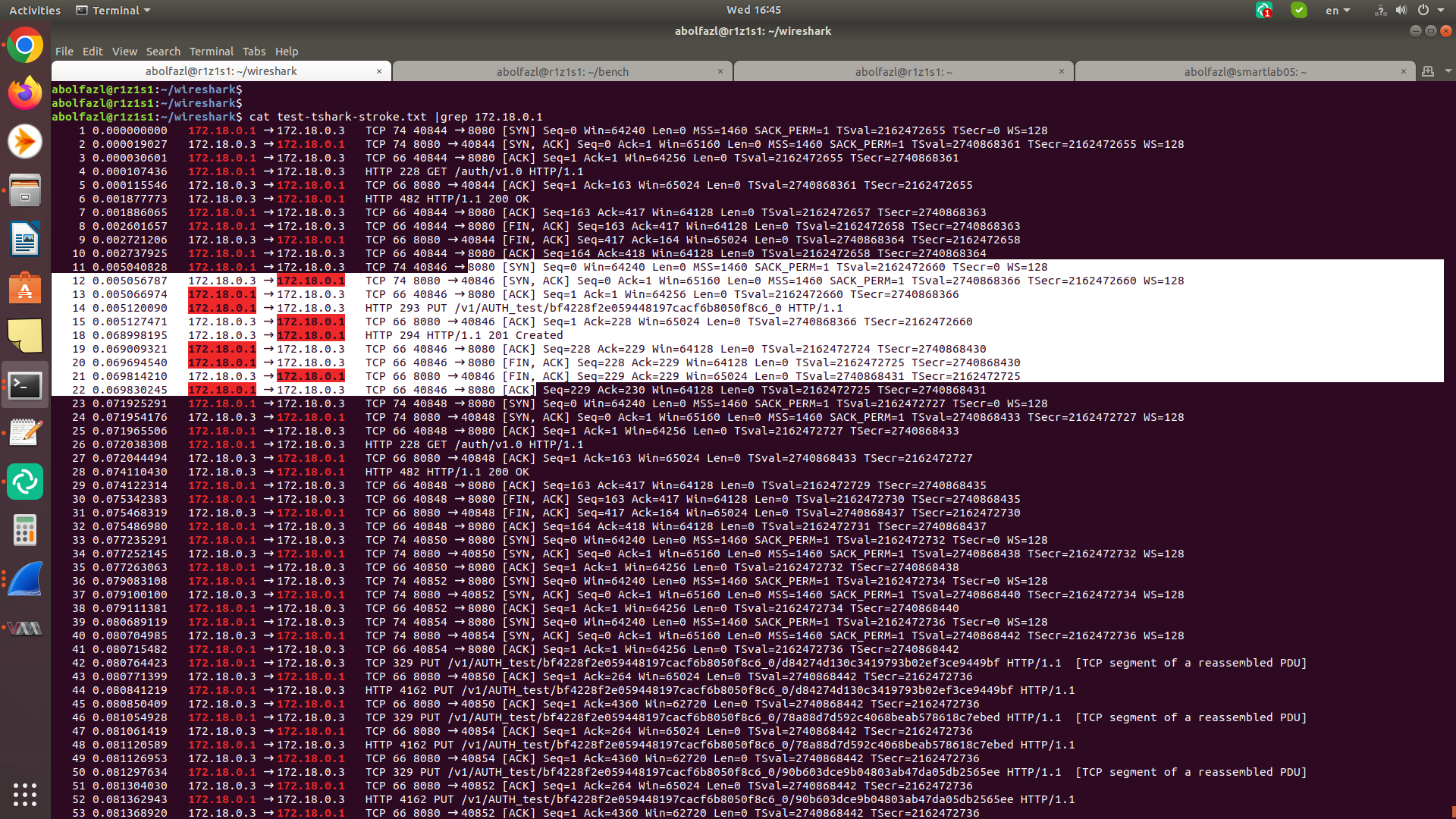
Task: Open the Terminal menu in the menubar
Action: (211, 52)
